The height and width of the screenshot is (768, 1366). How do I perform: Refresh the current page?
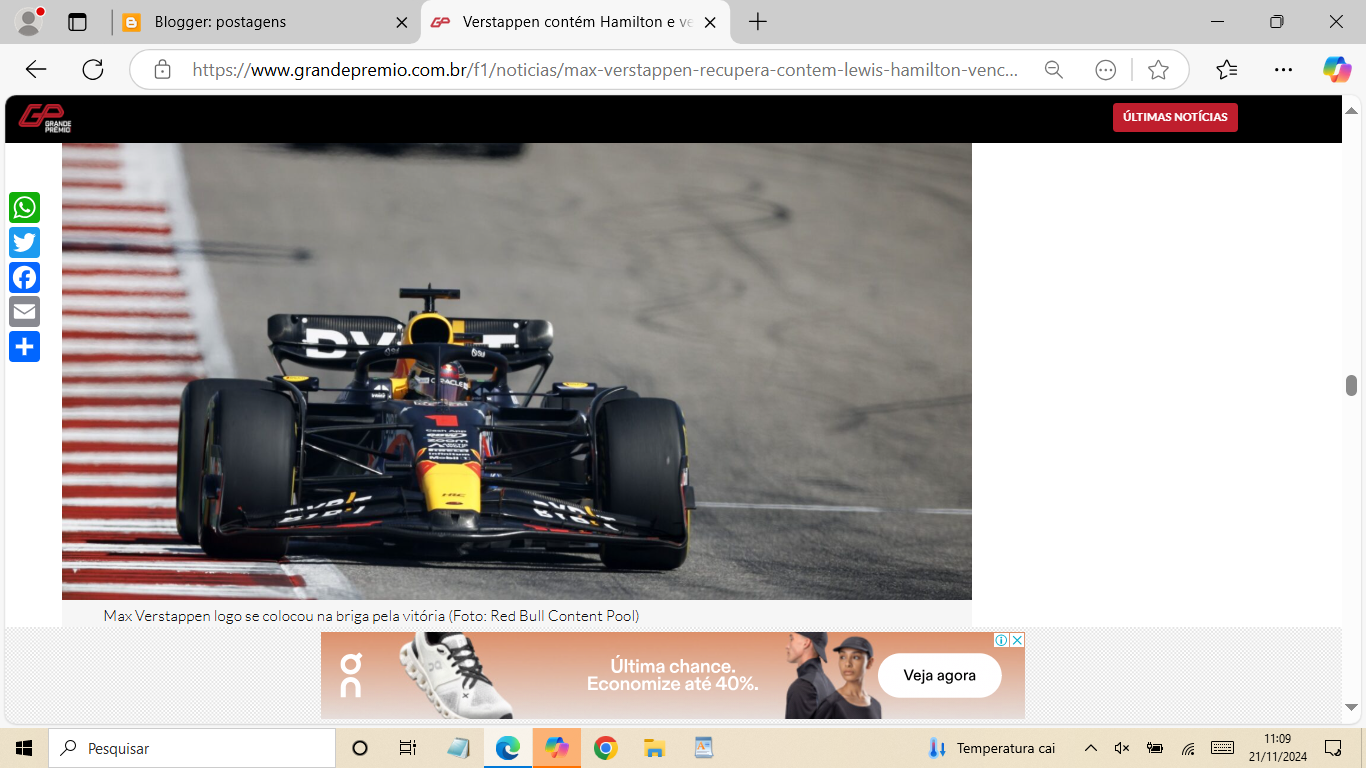click(93, 70)
